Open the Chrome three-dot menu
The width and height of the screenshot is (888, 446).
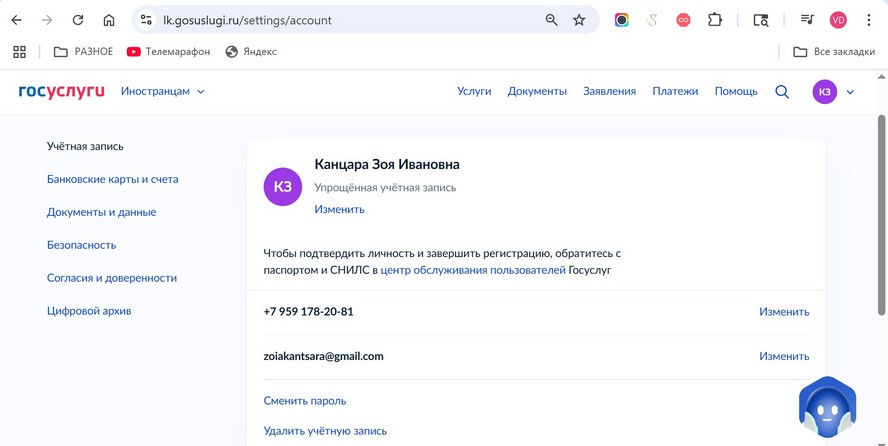(869, 20)
